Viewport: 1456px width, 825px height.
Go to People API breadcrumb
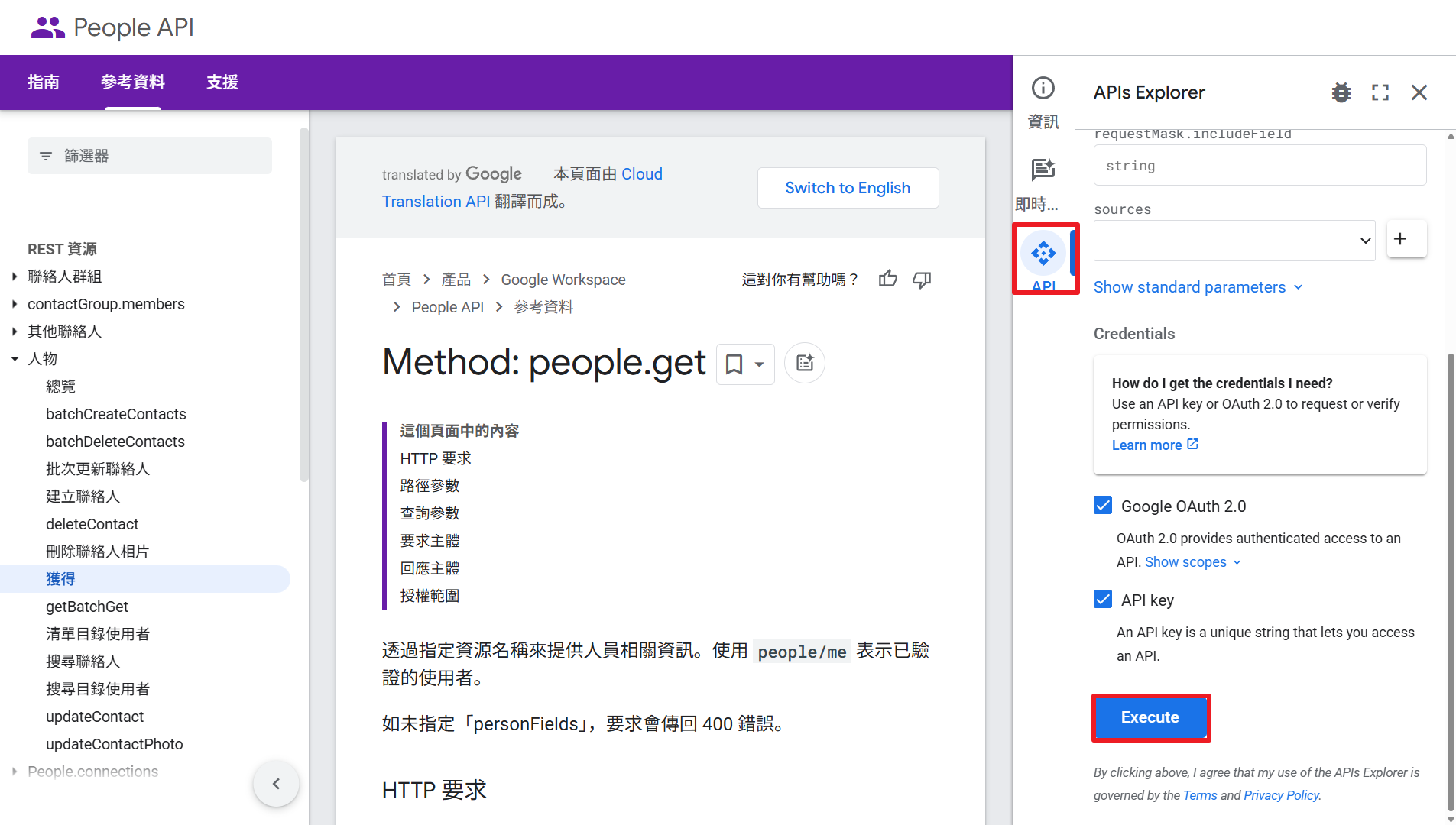coord(448,307)
